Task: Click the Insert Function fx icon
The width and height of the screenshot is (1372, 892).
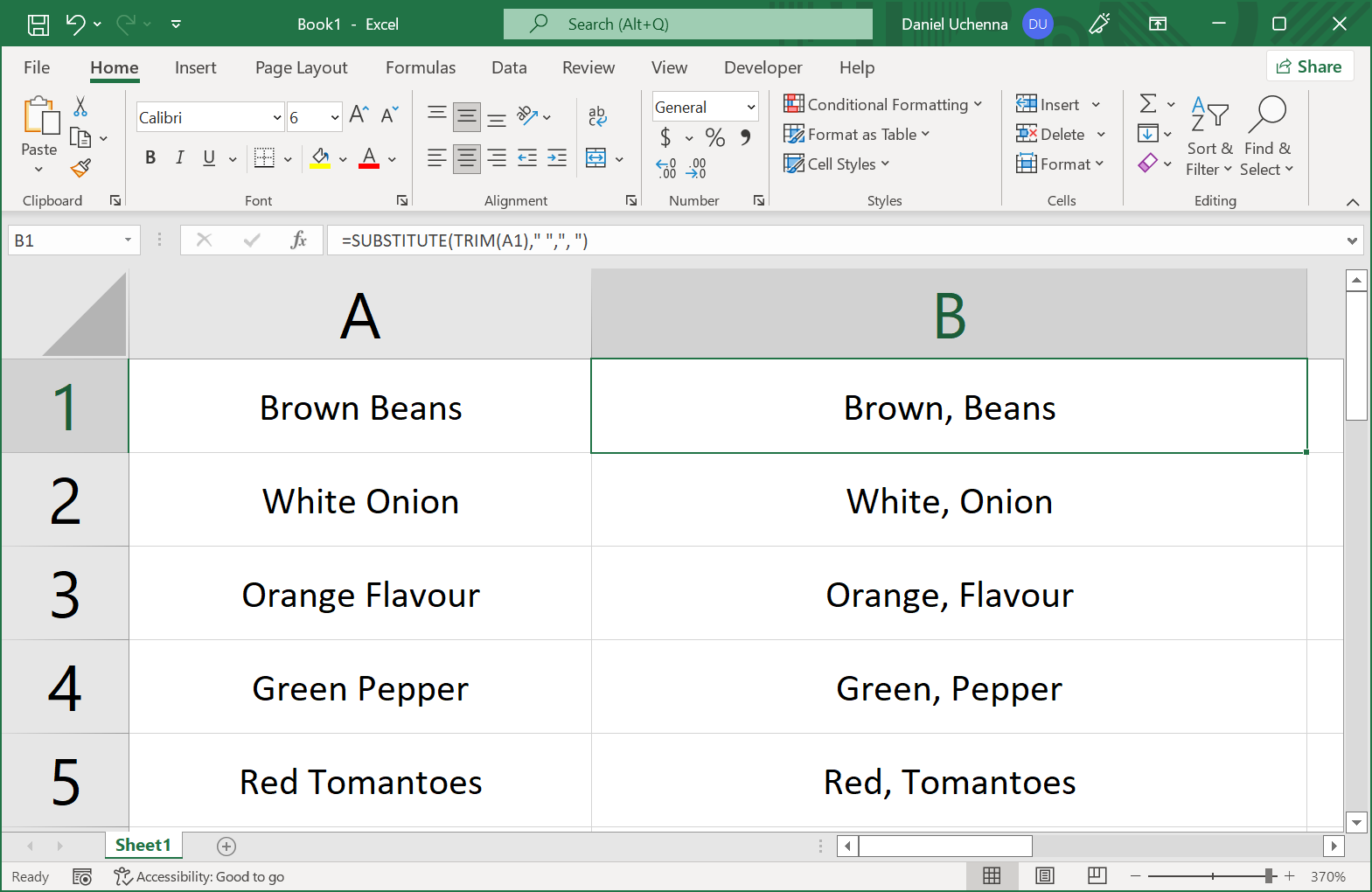Action: coord(298,240)
